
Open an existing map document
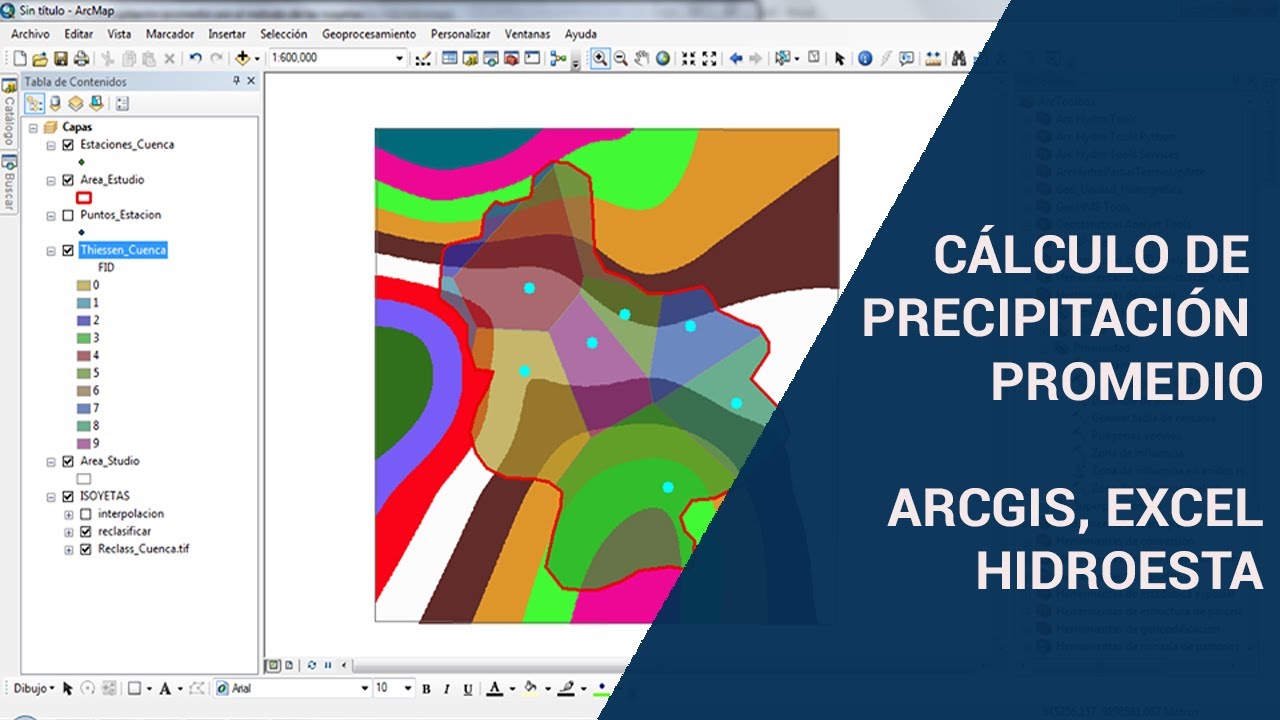41,59
